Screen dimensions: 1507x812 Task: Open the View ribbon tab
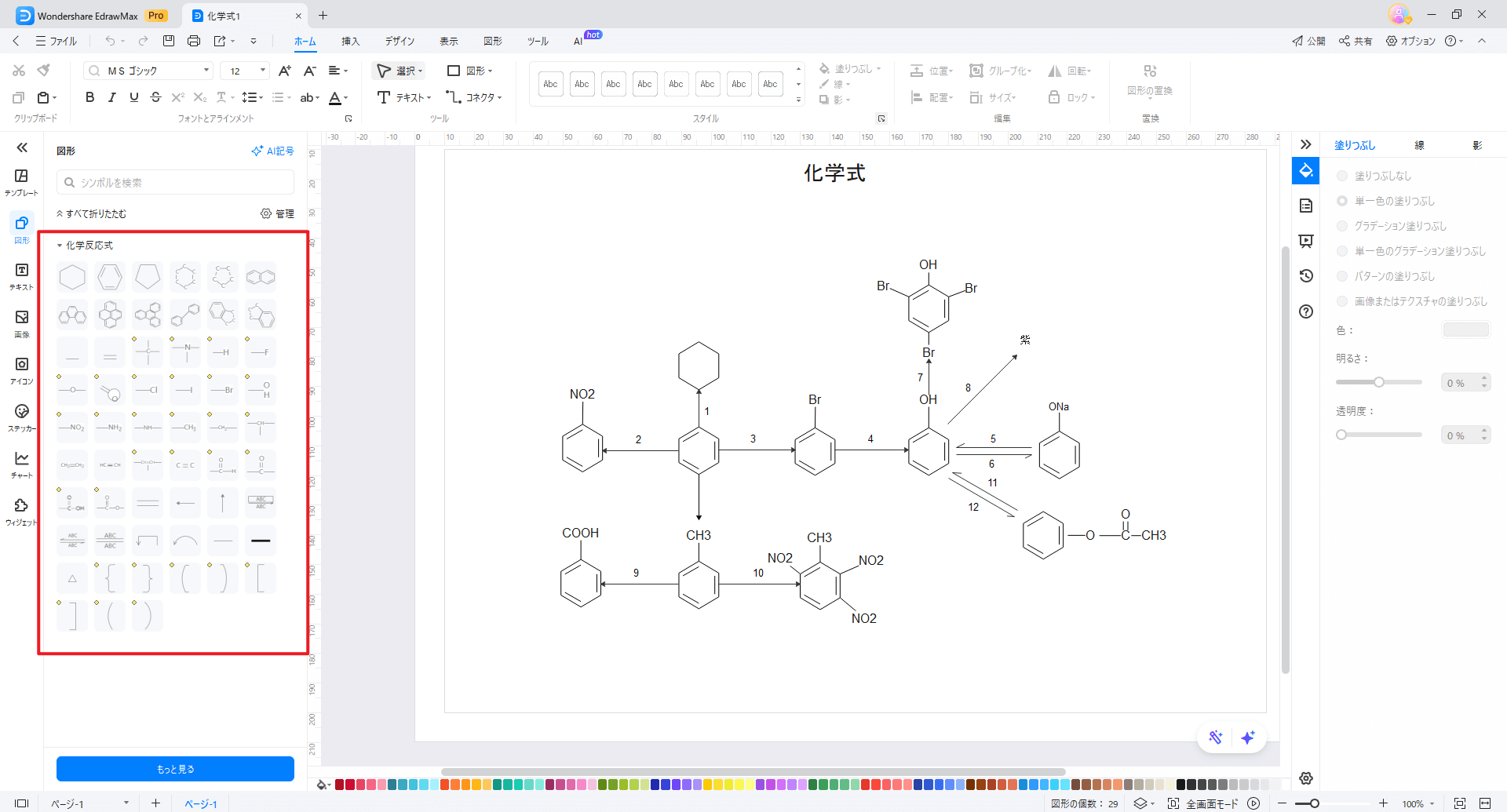449,41
